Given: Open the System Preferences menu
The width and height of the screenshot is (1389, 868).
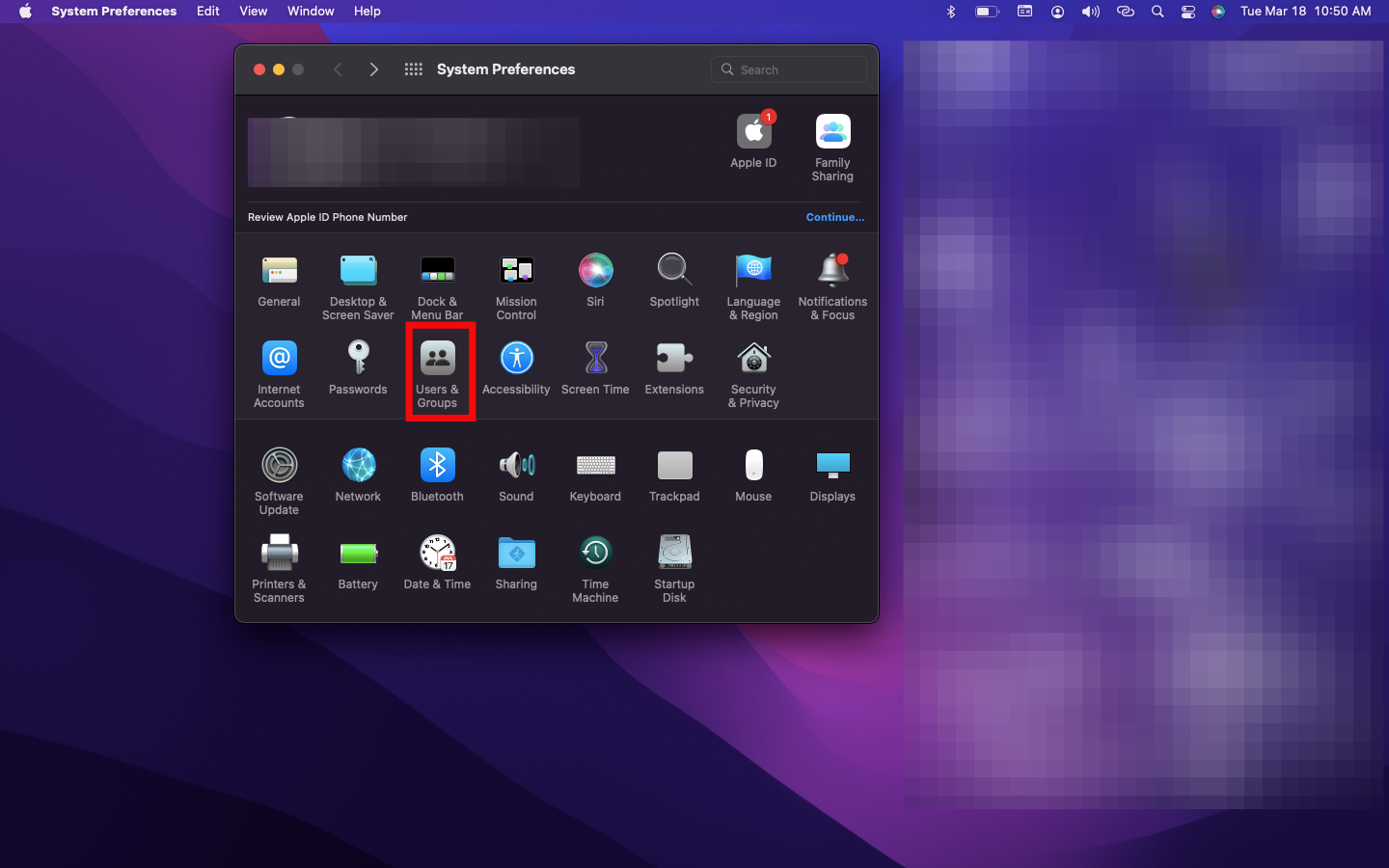Looking at the screenshot, I should [114, 12].
